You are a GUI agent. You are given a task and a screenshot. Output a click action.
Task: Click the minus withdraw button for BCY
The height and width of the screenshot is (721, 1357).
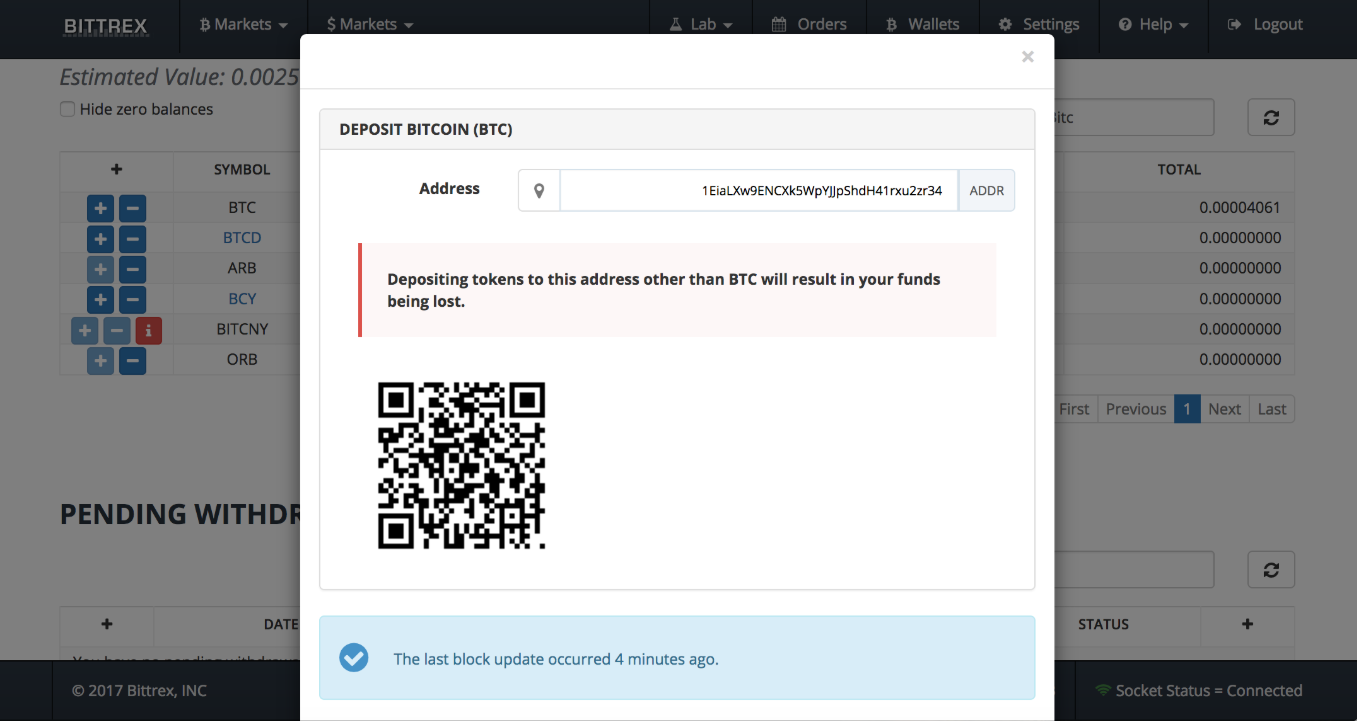pyautogui.click(x=133, y=299)
